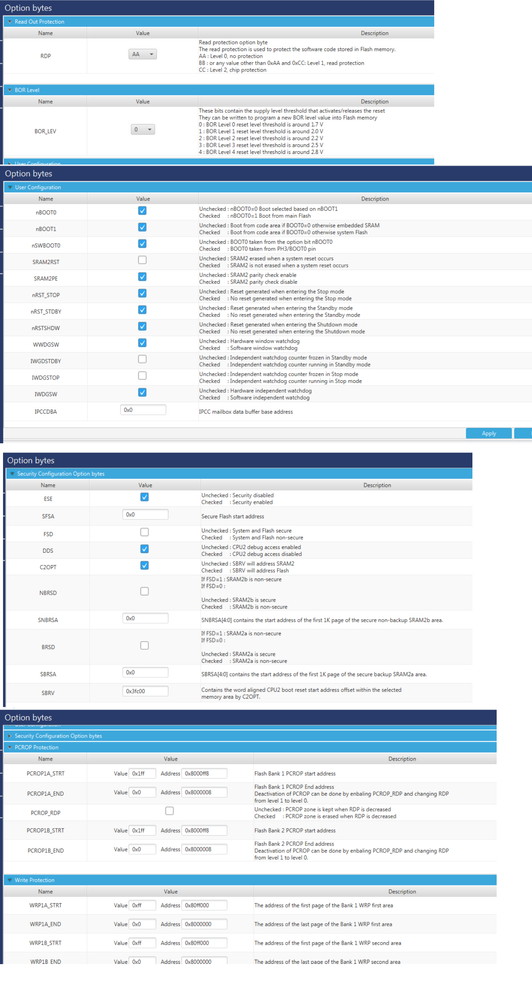Click the PCROP1B_STRT Address field
Screen dimensions: 532x999
click(204, 830)
